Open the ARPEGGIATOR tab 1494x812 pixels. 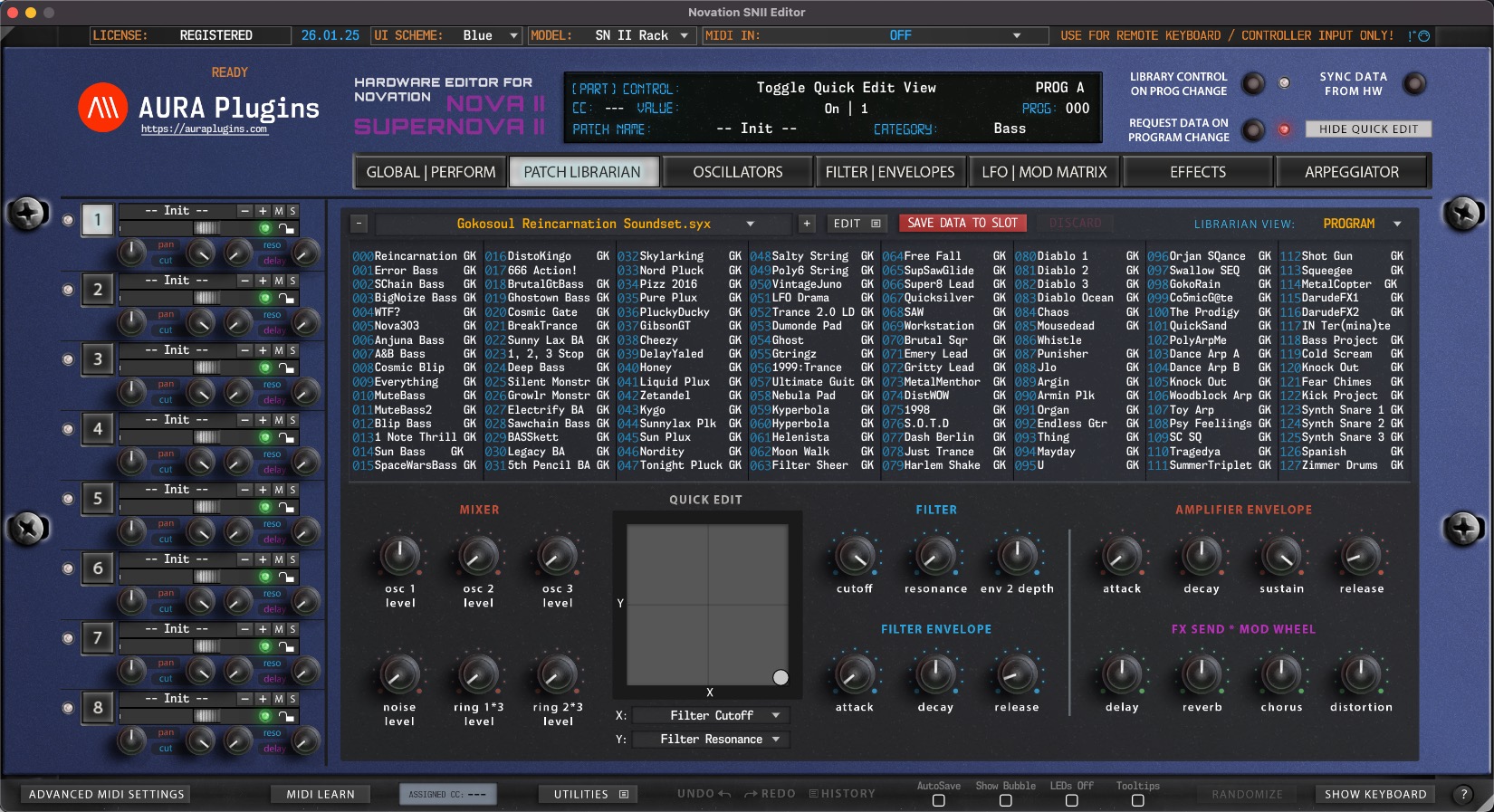click(1351, 172)
